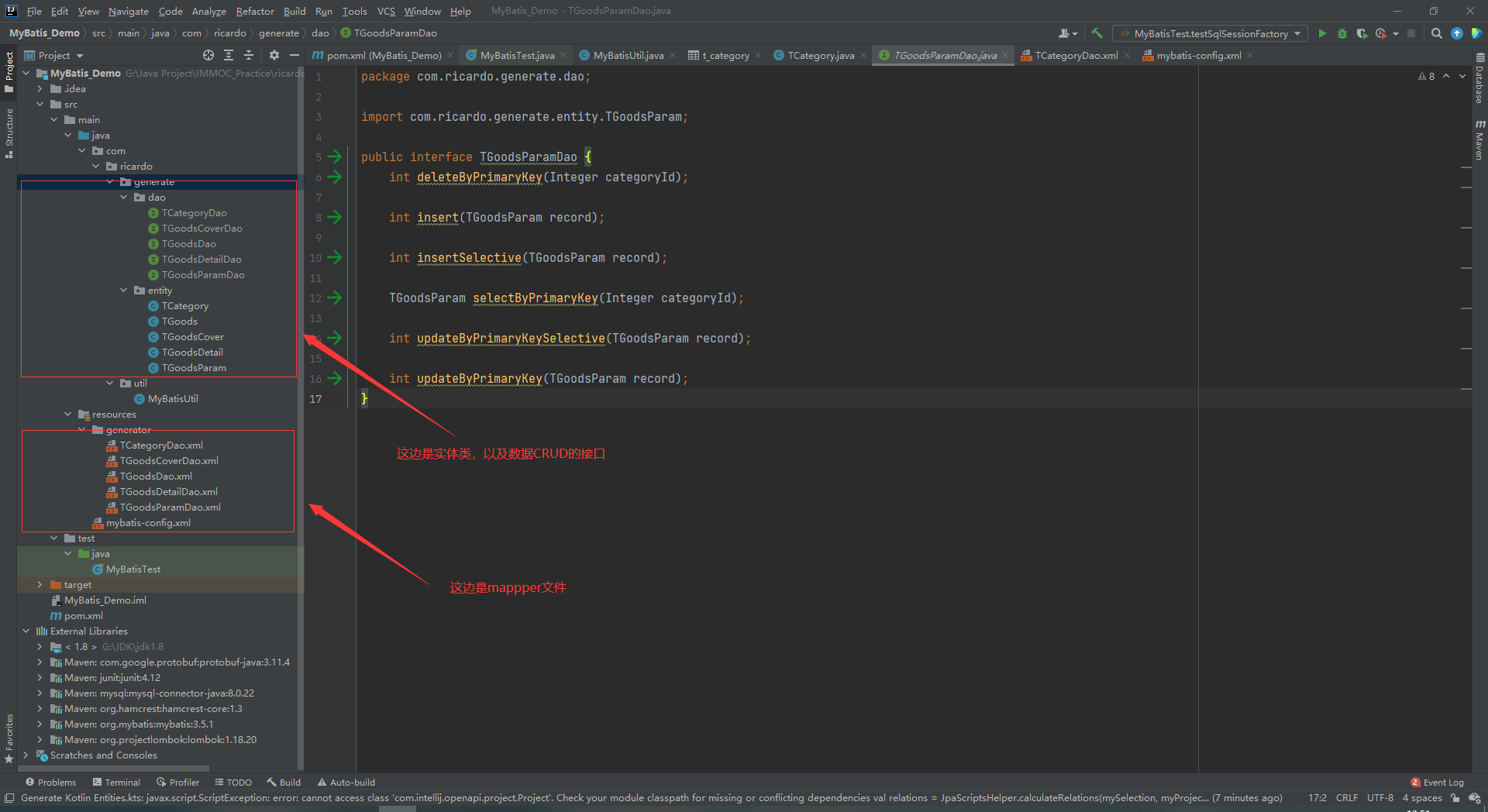Image resolution: width=1488 pixels, height=812 pixels.
Task: Click gutter arrow beside deleteByPrimaryKey
Action: pyautogui.click(x=335, y=177)
